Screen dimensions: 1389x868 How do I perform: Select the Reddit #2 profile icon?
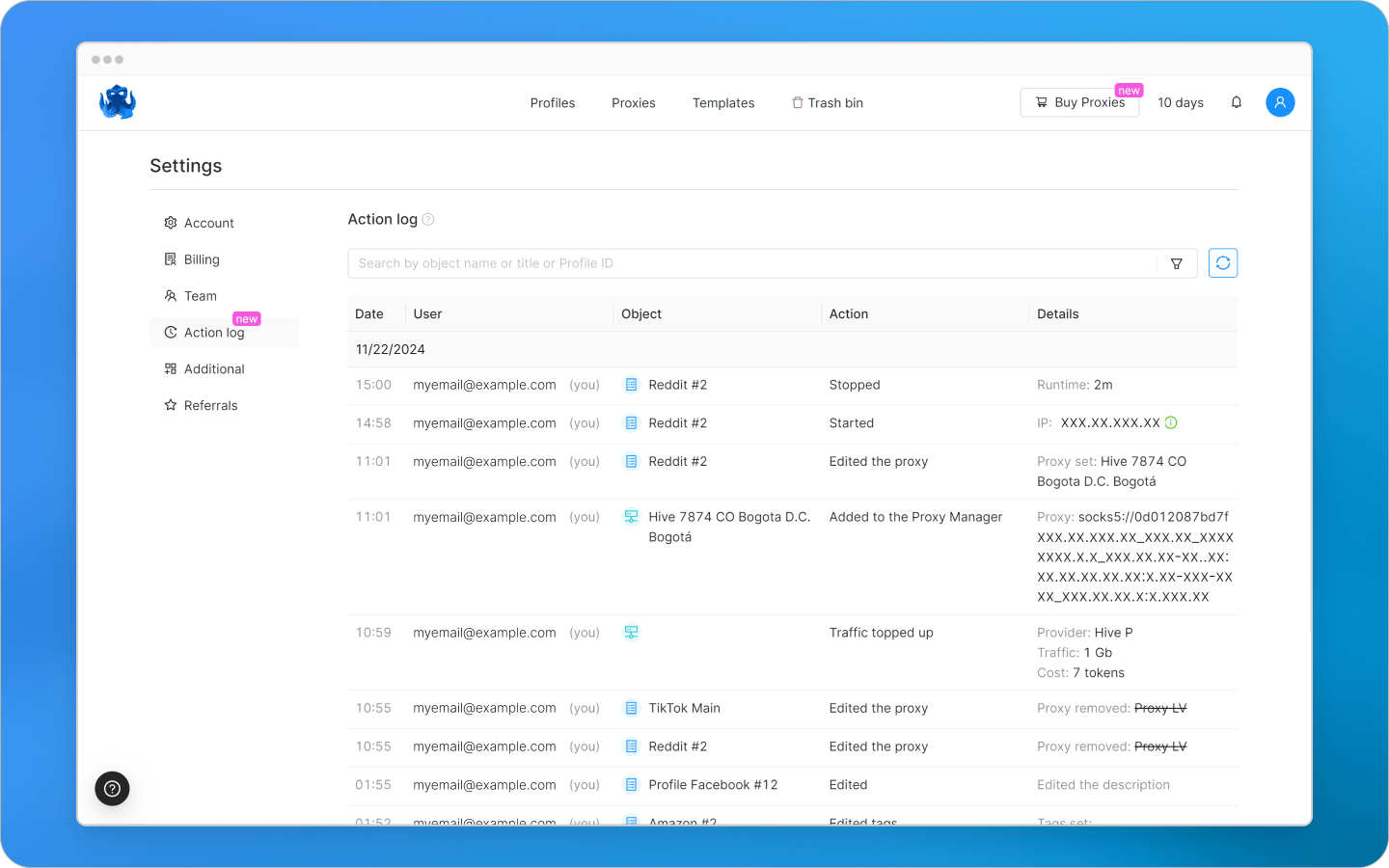pyautogui.click(x=631, y=384)
